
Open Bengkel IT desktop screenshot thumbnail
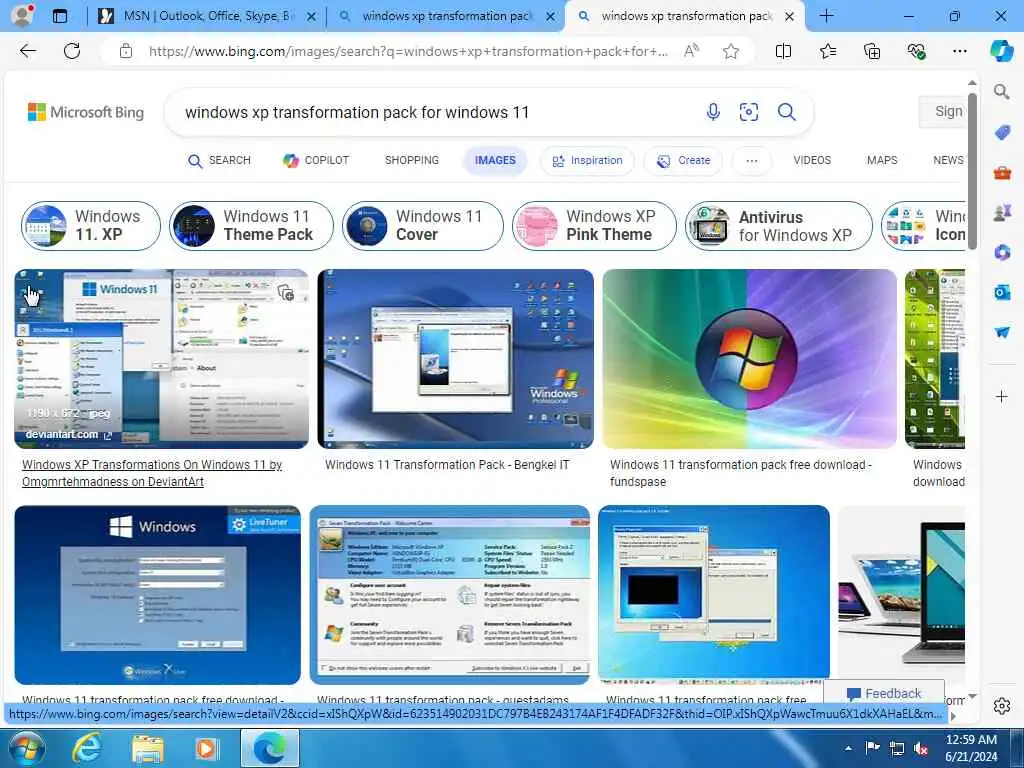(x=455, y=359)
